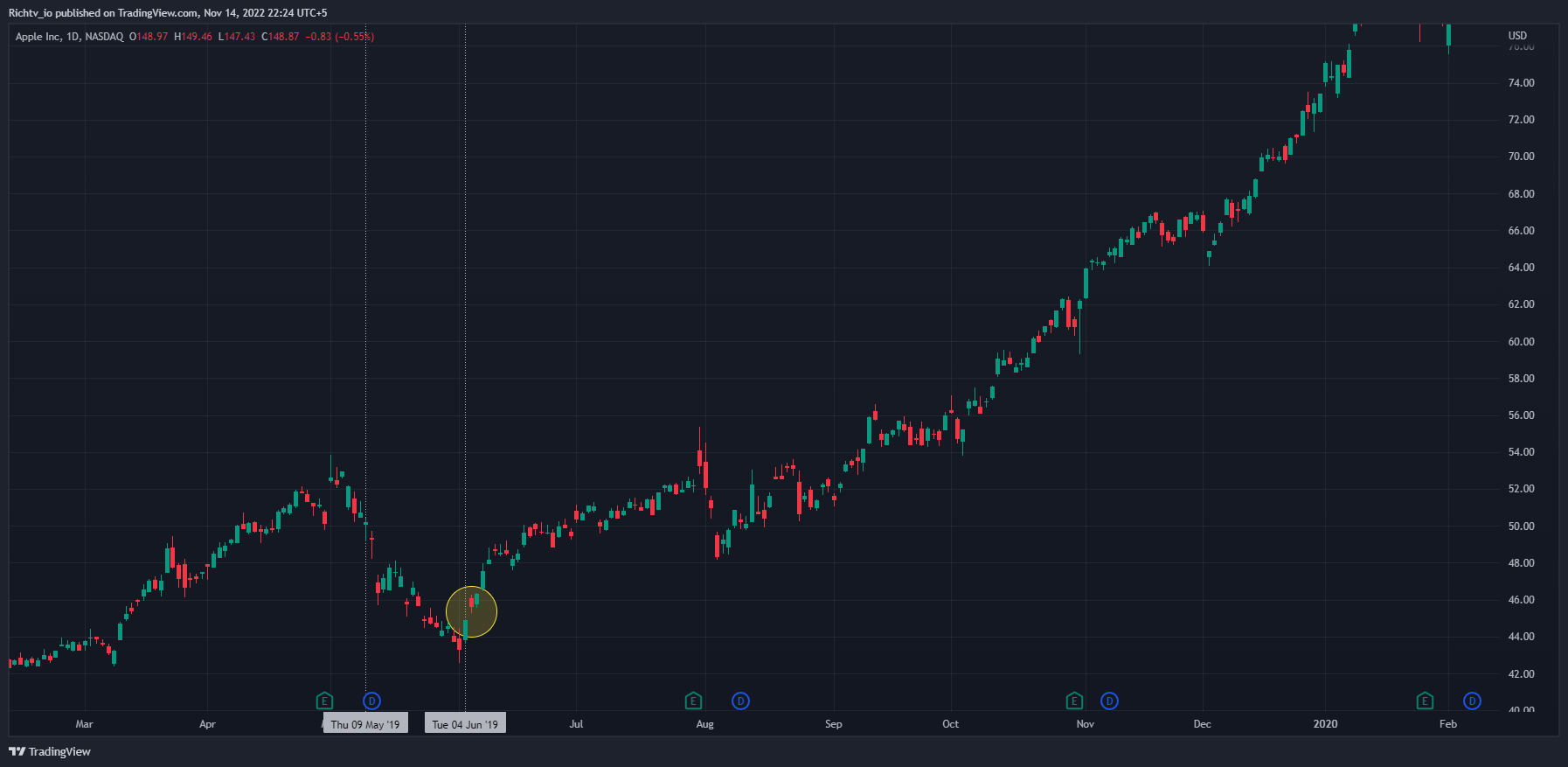Click the dividend marker at May 2019

pyautogui.click(x=371, y=701)
